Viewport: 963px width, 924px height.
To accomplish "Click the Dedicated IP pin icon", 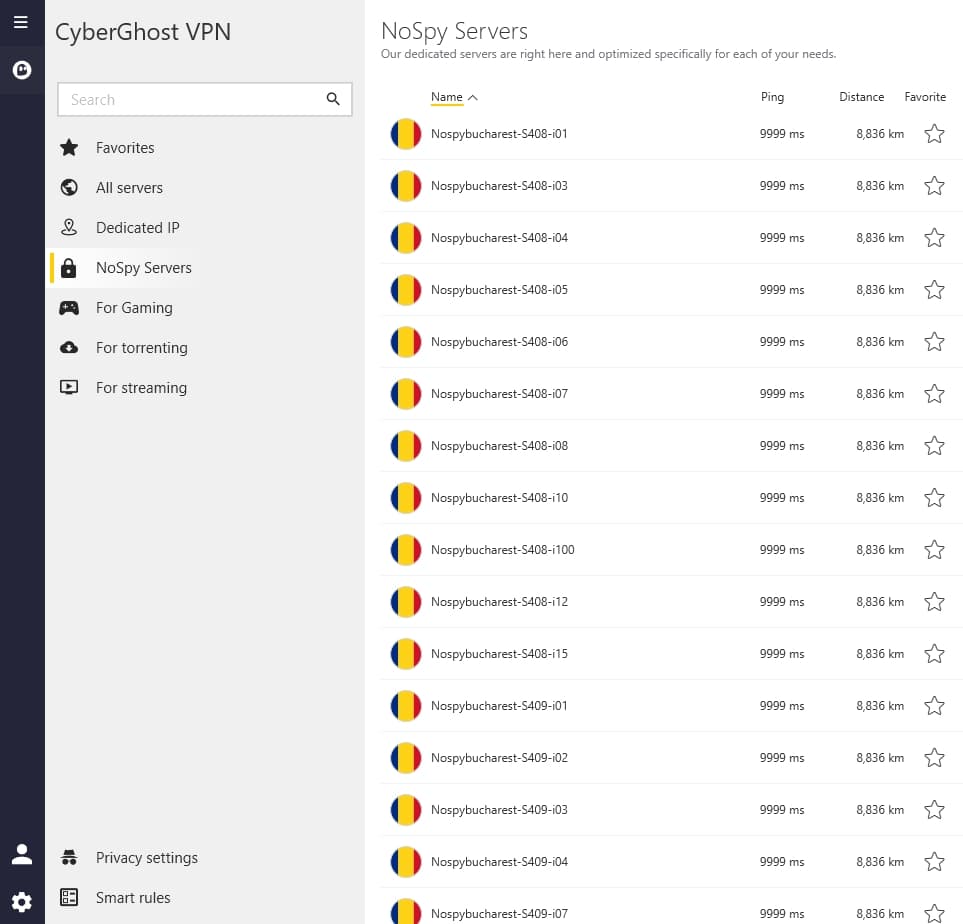I will 69,227.
